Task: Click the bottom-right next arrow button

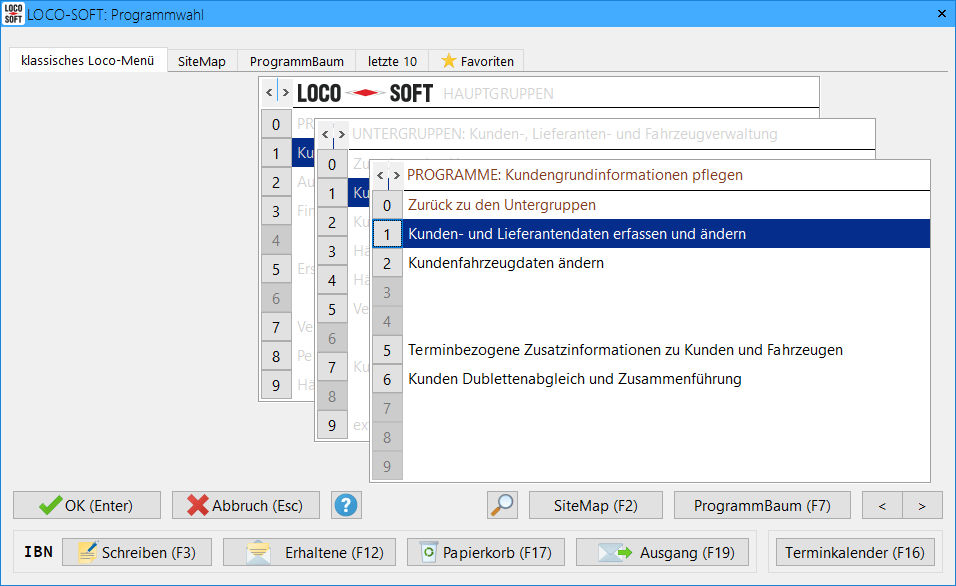Action: (922, 505)
